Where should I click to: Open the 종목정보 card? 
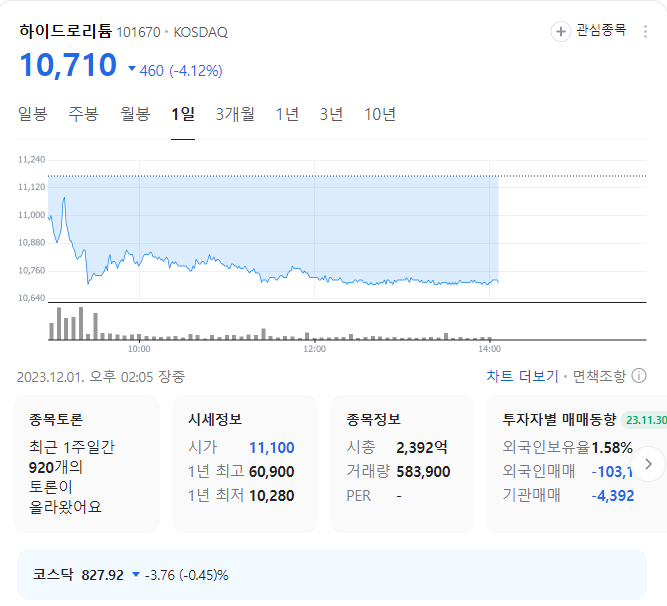point(402,464)
